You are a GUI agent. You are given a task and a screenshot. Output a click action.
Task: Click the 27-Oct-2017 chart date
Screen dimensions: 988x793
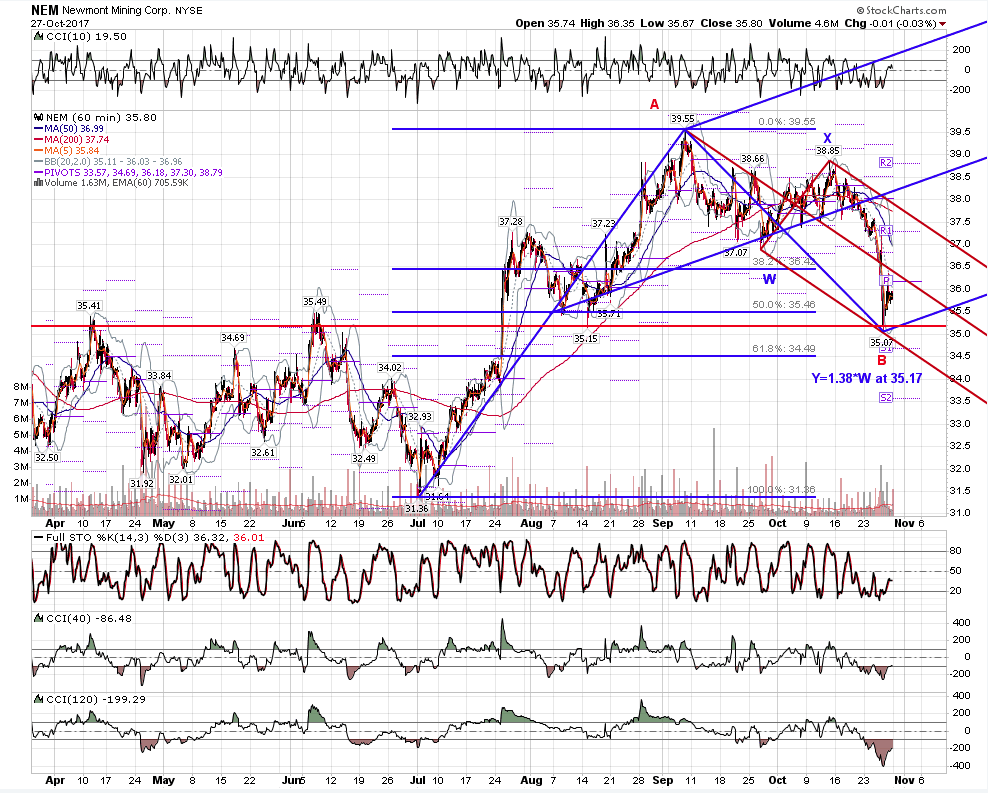(x=60, y=23)
